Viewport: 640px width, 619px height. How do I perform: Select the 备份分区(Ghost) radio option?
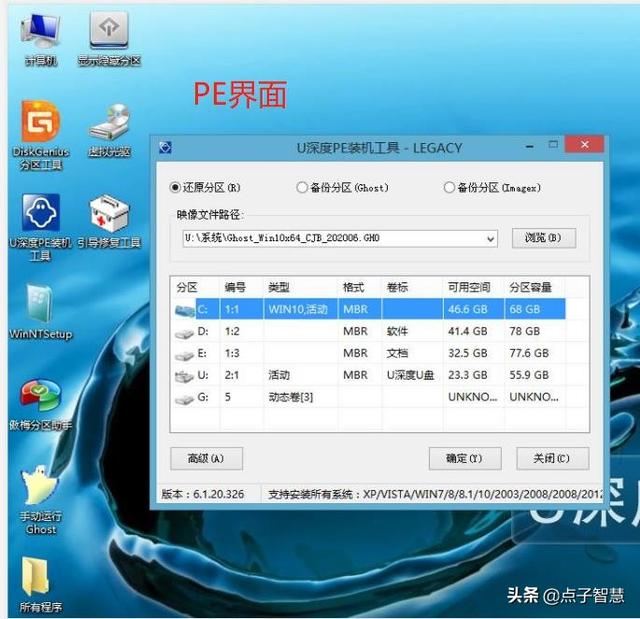pos(342,188)
